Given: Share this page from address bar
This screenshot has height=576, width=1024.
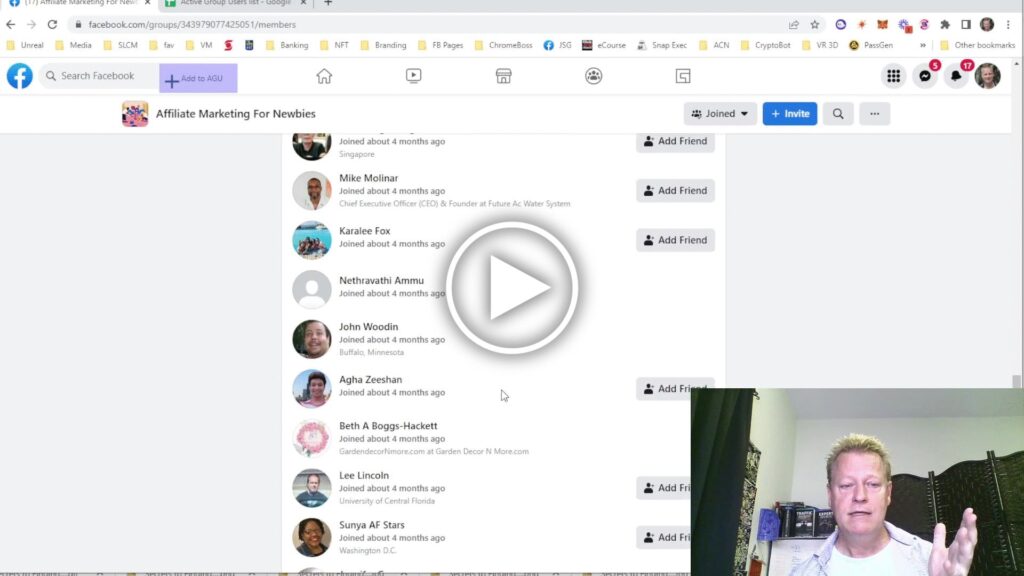Looking at the screenshot, I should click(x=793, y=25).
